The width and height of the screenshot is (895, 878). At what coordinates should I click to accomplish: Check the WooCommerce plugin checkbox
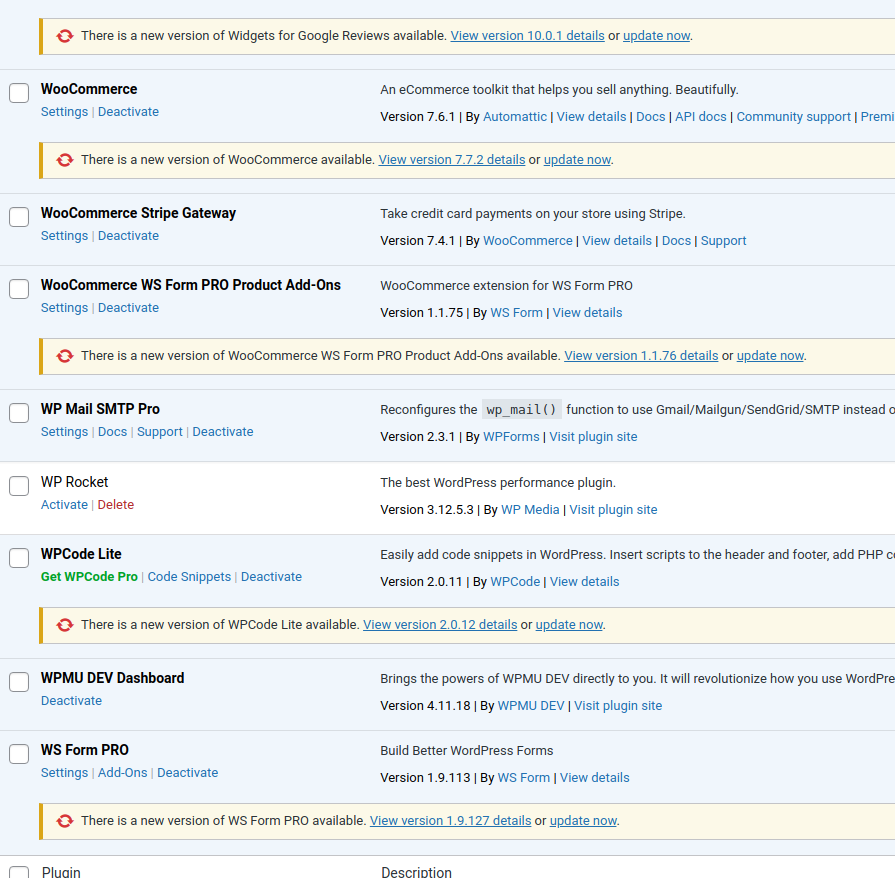point(19,93)
